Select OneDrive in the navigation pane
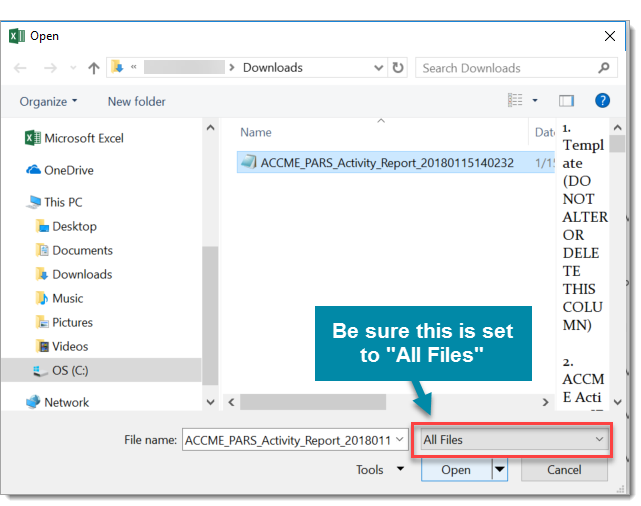 pyautogui.click(x=68, y=170)
